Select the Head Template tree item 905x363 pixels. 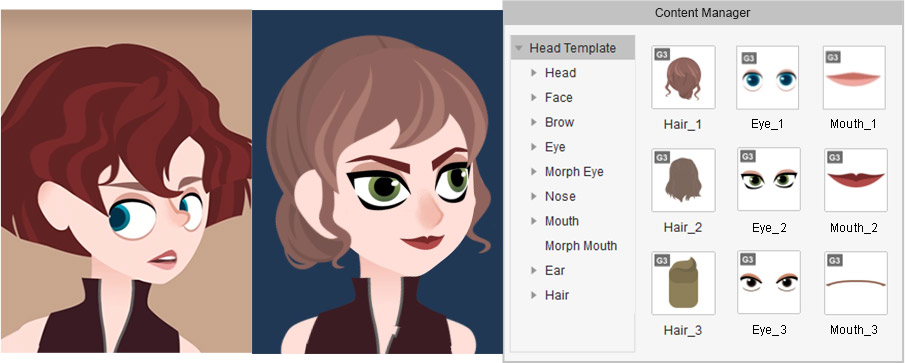(573, 48)
